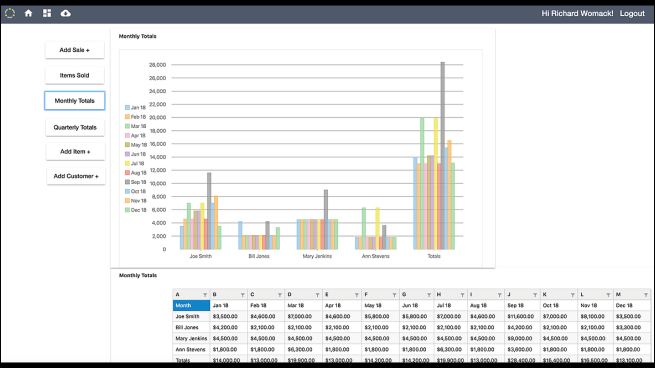Viewport: 655px width, 368px height.
Task: Toggle Nov 18 legend entry
Action: click(135, 201)
